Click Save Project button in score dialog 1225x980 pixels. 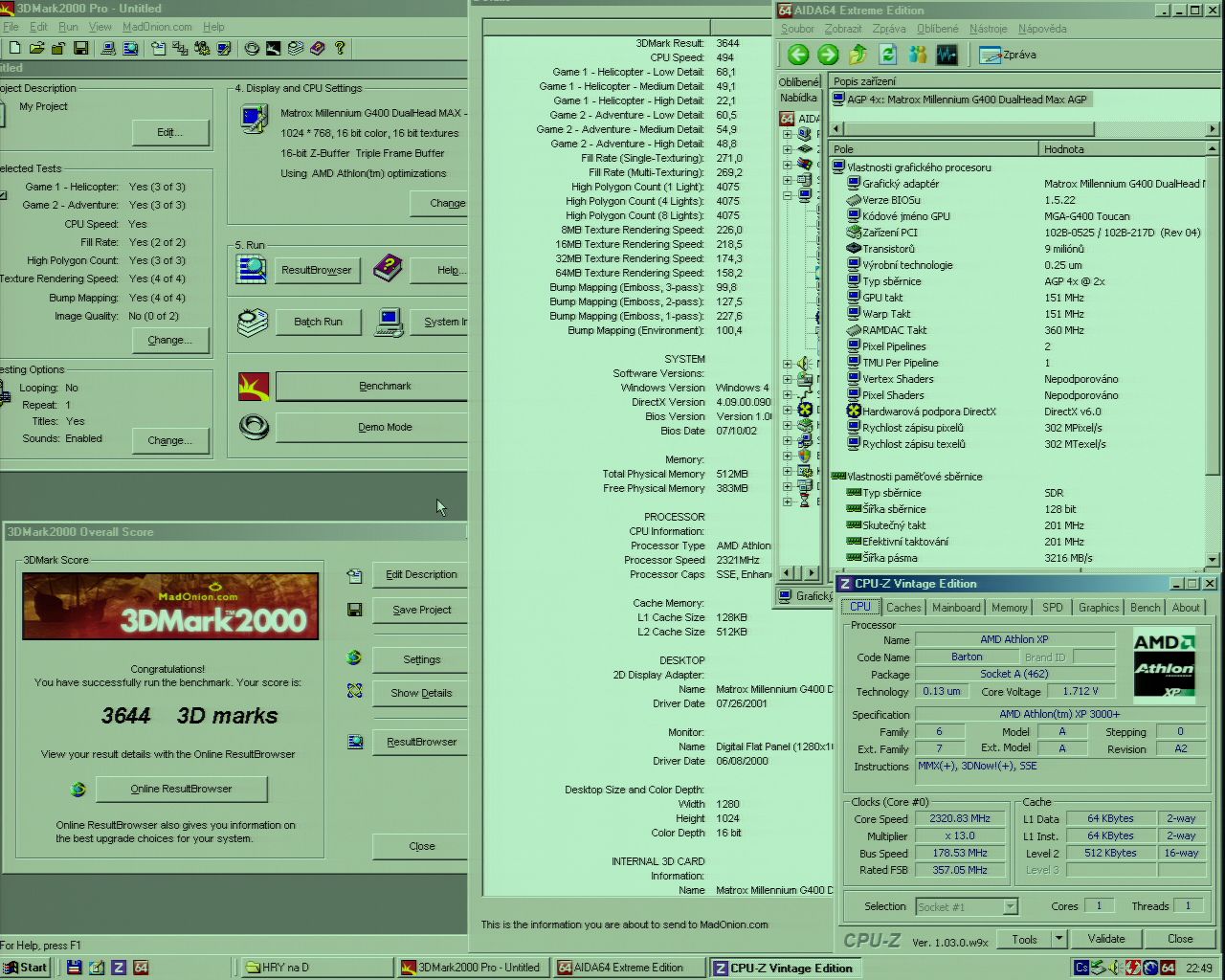point(420,610)
